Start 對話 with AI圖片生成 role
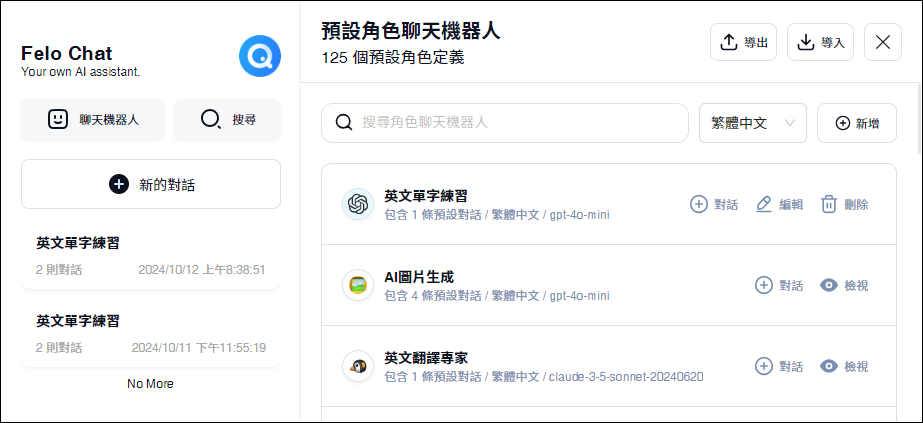 coord(779,285)
